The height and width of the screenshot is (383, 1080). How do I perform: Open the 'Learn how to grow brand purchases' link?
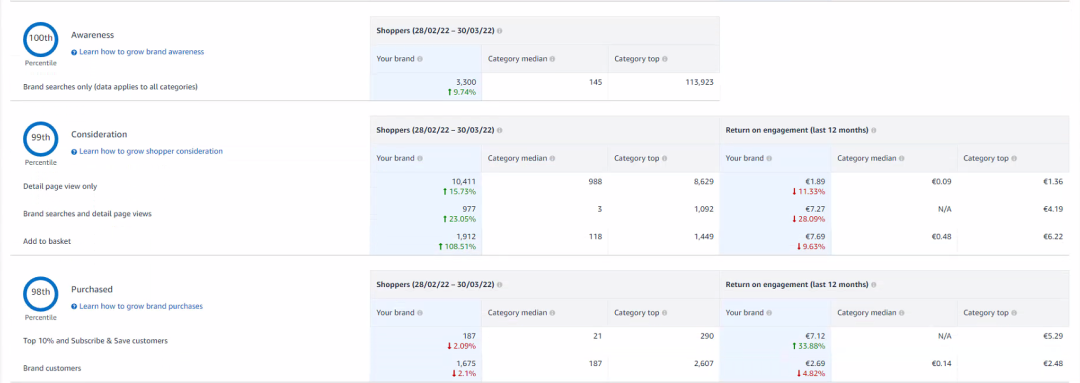(137, 306)
